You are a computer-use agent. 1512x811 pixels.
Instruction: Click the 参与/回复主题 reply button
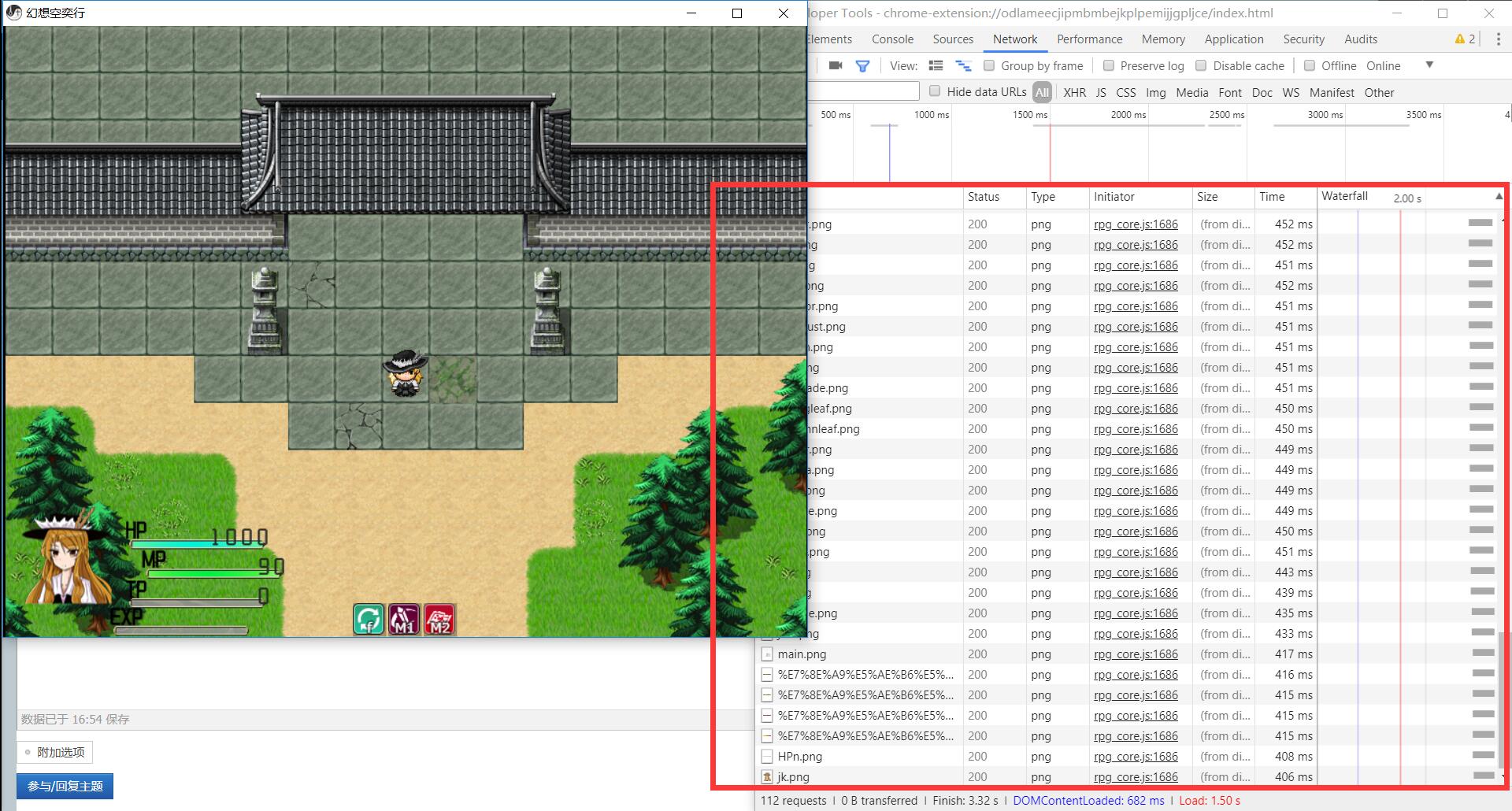tap(65, 786)
